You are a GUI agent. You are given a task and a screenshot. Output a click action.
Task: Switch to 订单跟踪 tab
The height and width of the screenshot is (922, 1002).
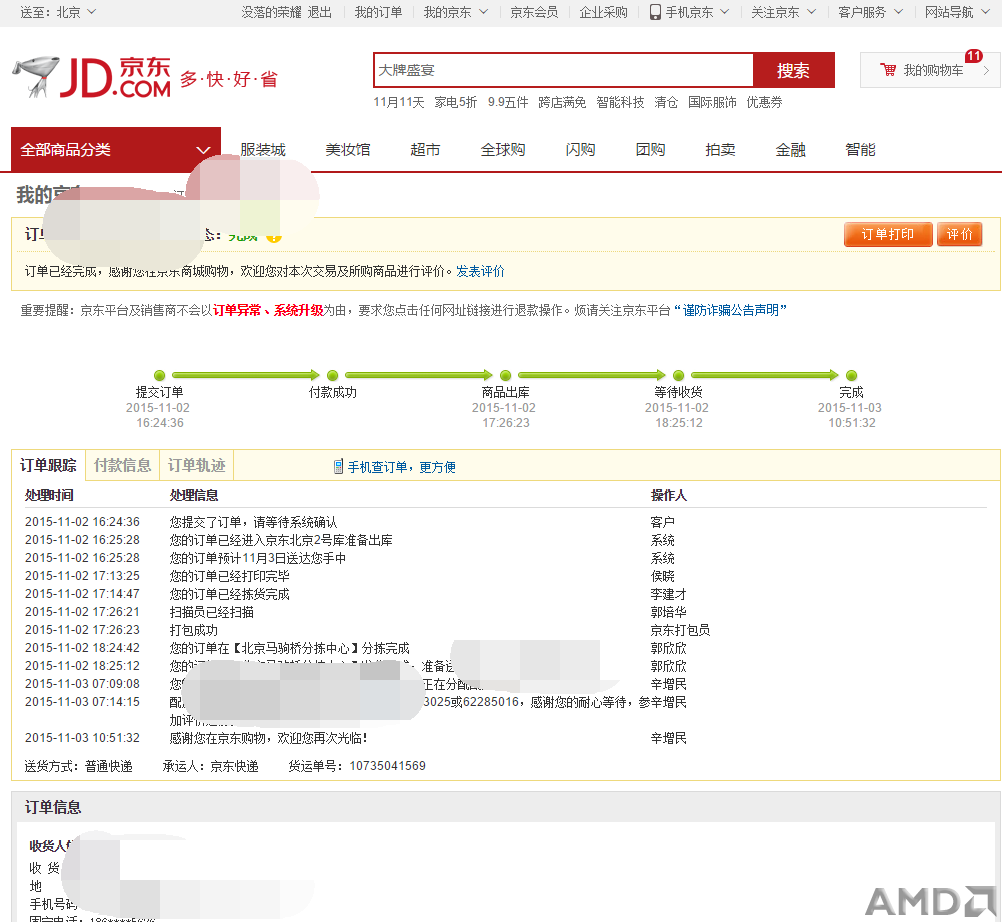click(x=49, y=465)
